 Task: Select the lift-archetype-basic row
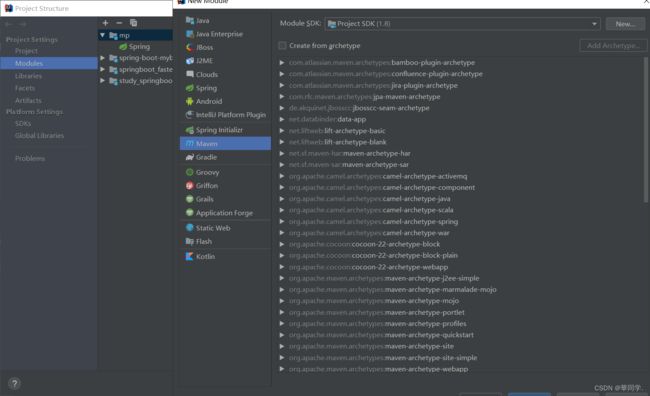337,131
